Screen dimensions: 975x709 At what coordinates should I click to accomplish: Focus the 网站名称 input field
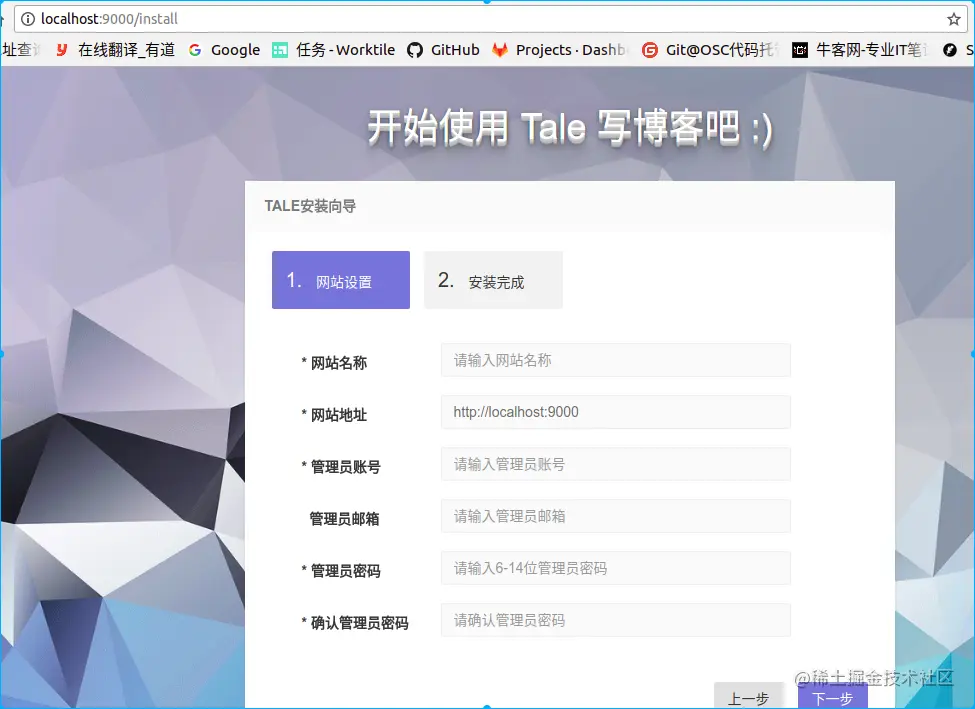[616, 360]
